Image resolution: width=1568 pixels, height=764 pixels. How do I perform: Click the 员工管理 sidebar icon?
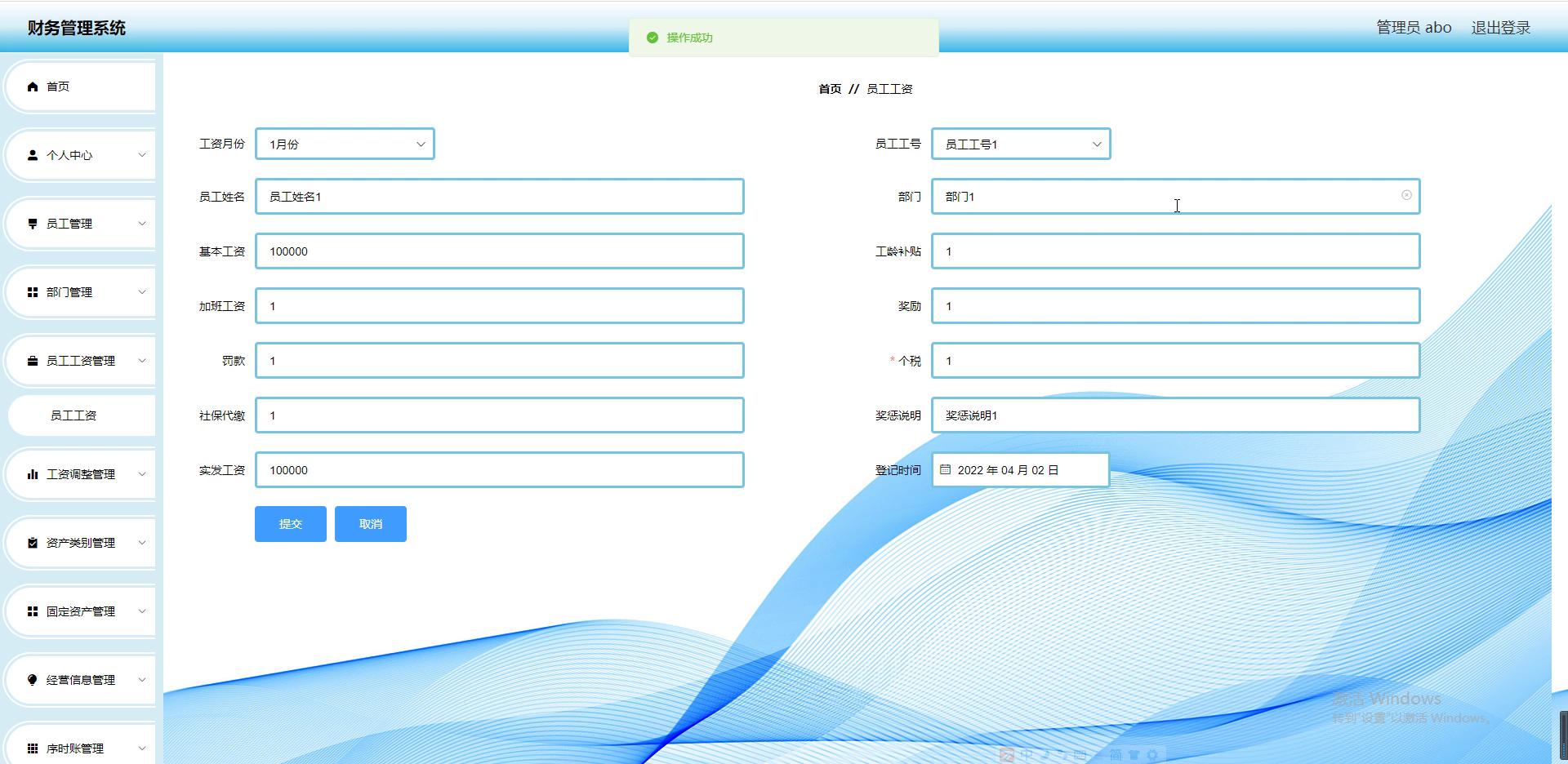pos(33,223)
